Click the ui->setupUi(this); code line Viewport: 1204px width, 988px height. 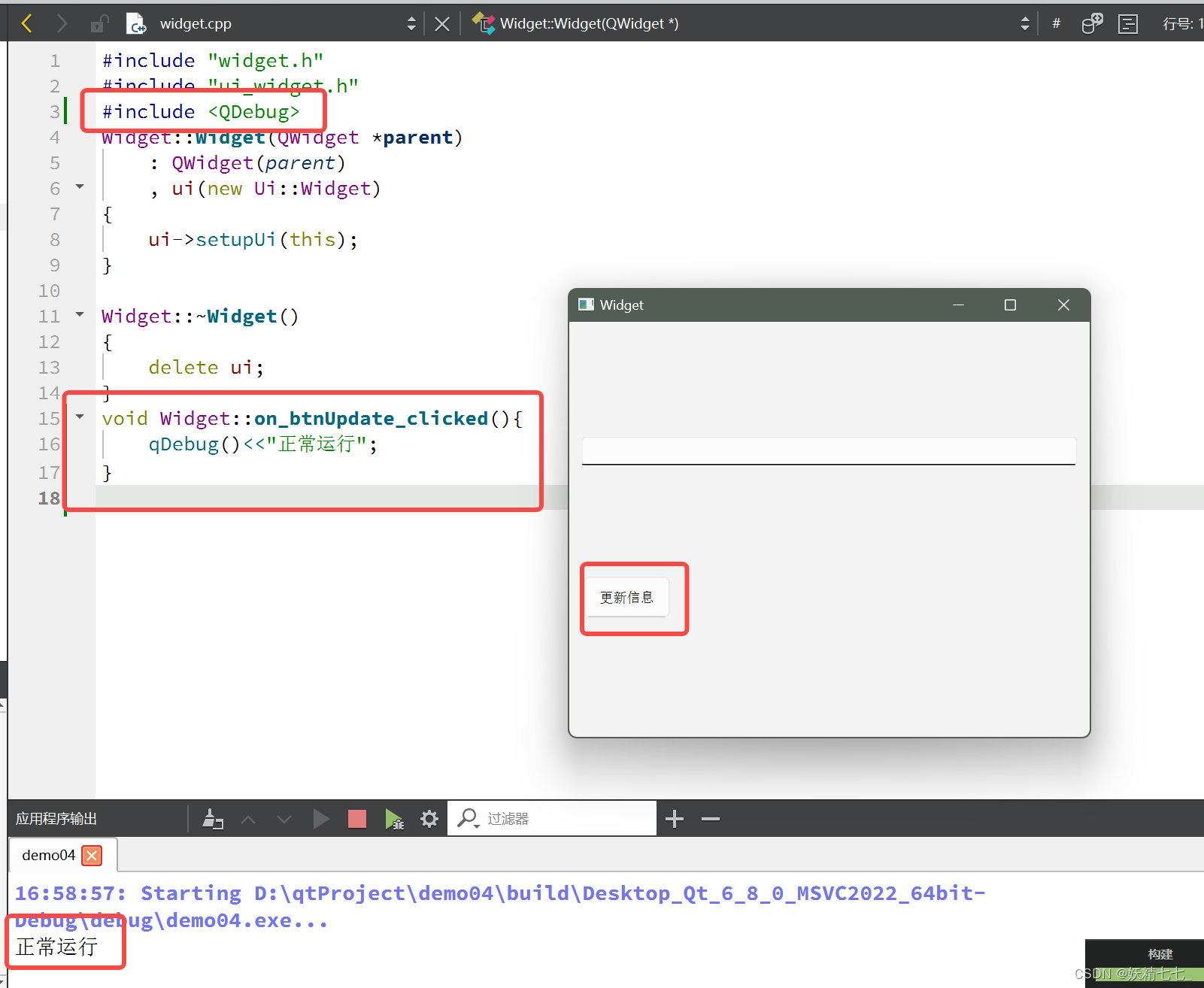[253, 240]
